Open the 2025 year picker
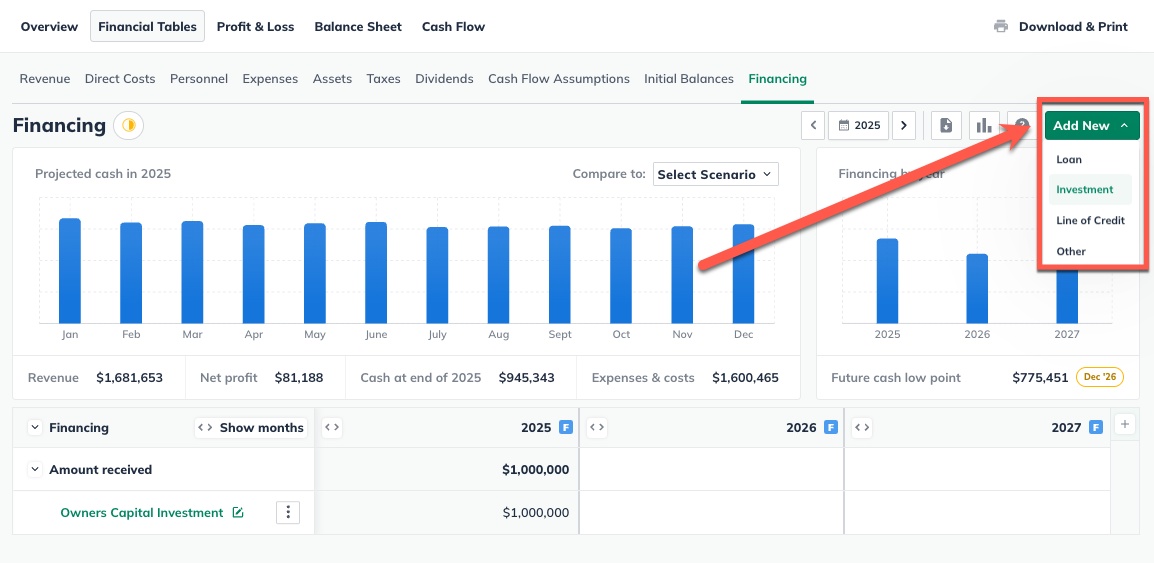This screenshot has height=563, width=1154. tap(859, 126)
